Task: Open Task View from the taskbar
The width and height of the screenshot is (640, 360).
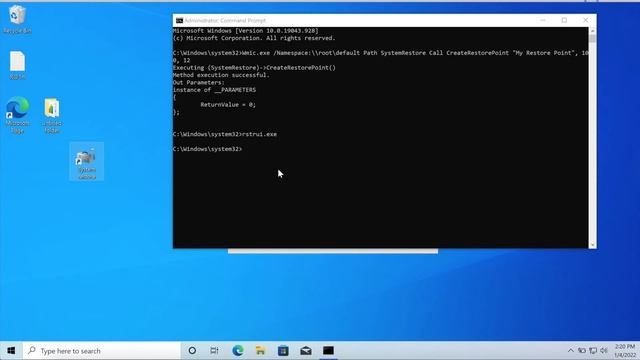Action: [x=214, y=351]
